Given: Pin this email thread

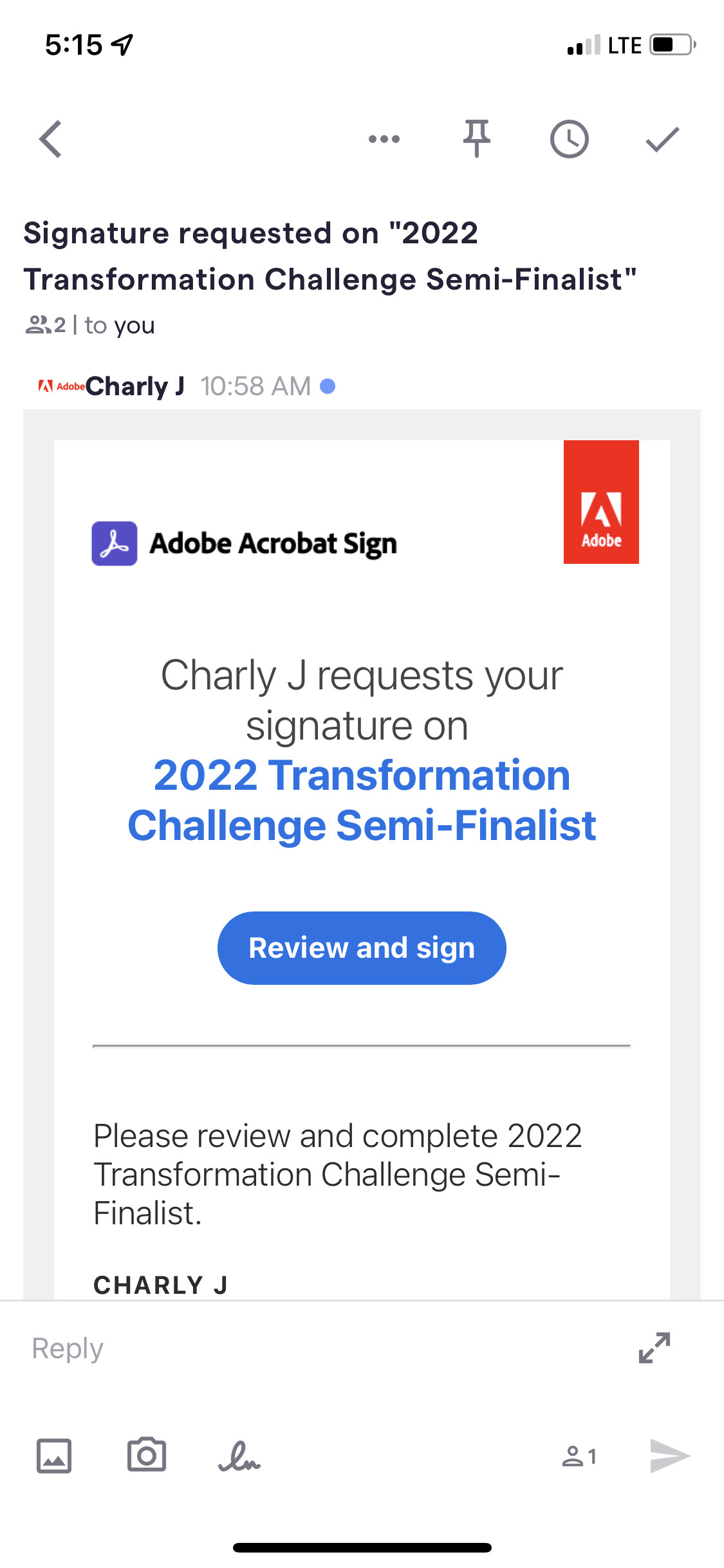Looking at the screenshot, I should 477,139.
